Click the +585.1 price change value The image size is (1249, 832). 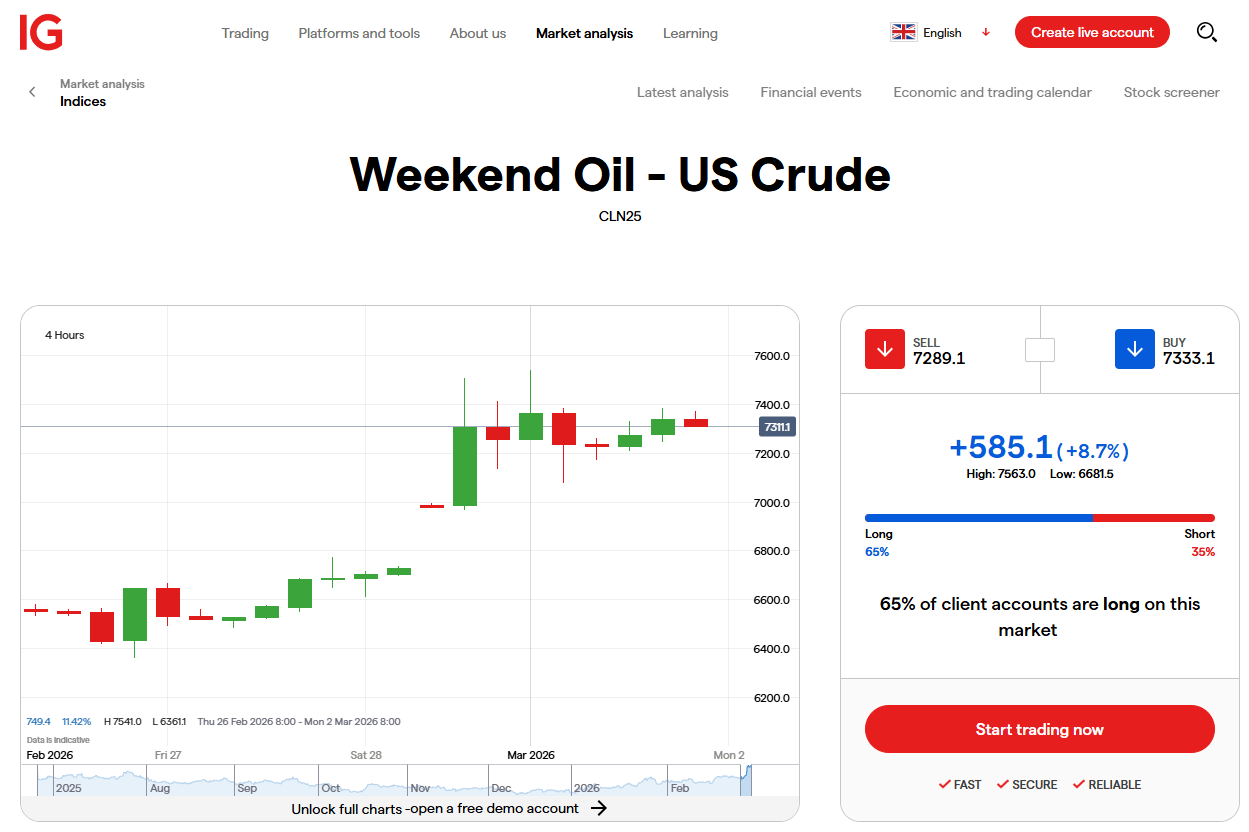coord(1000,447)
